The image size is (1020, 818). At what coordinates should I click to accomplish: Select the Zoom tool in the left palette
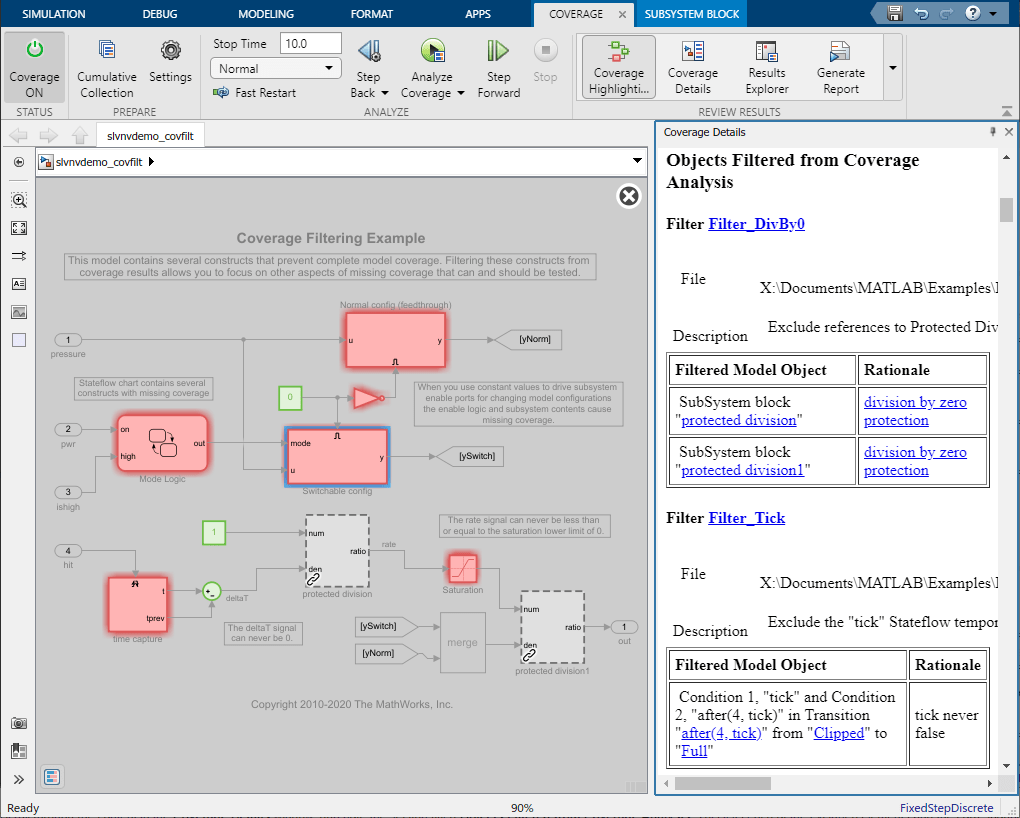tap(20, 200)
